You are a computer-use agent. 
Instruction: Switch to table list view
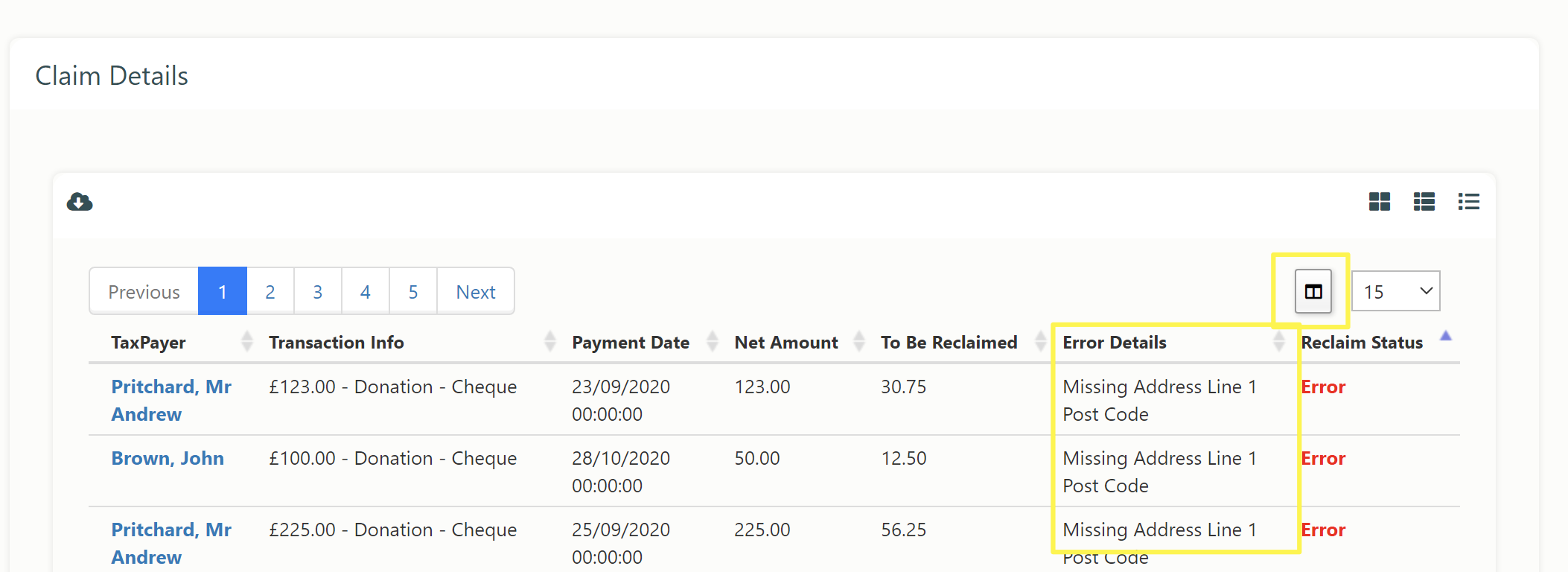1424,202
